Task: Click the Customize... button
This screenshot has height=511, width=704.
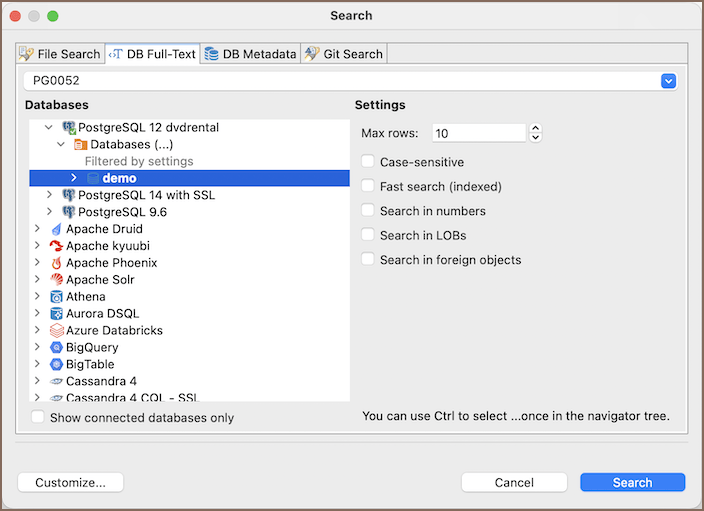Action: coord(70,482)
